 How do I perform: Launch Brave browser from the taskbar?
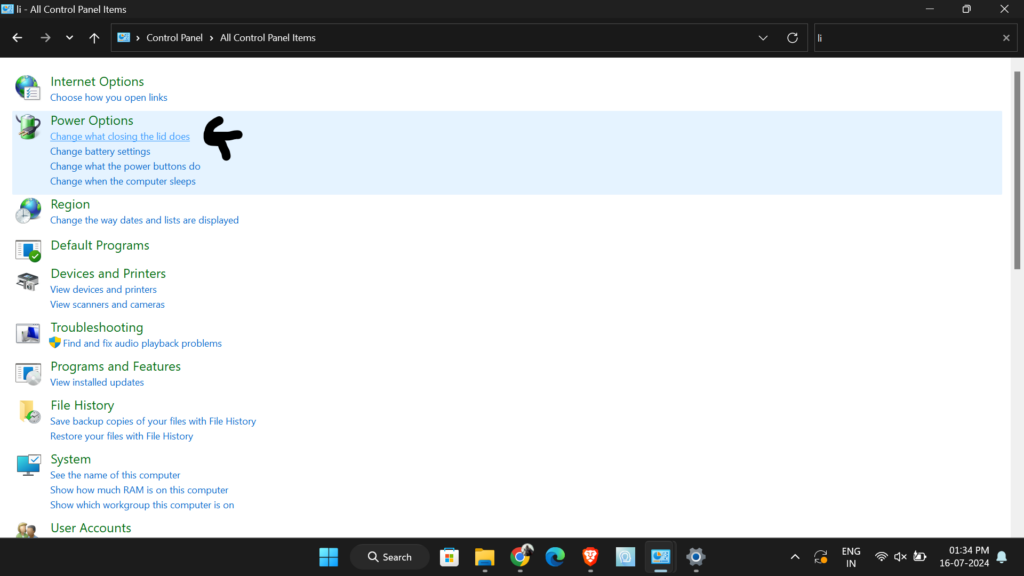click(x=589, y=556)
